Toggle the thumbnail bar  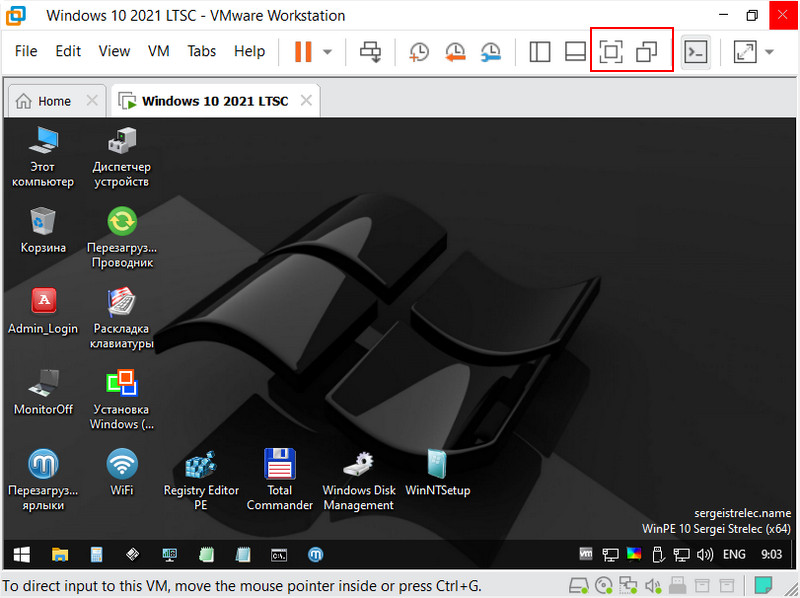[x=575, y=52]
